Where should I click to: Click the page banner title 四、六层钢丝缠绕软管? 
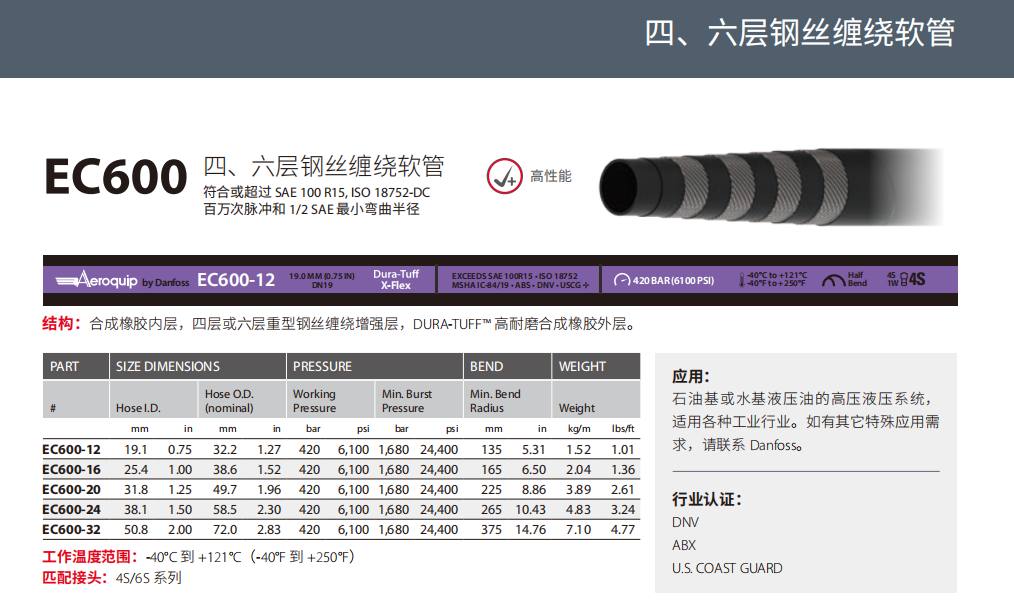pyautogui.click(x=799, y=33)
